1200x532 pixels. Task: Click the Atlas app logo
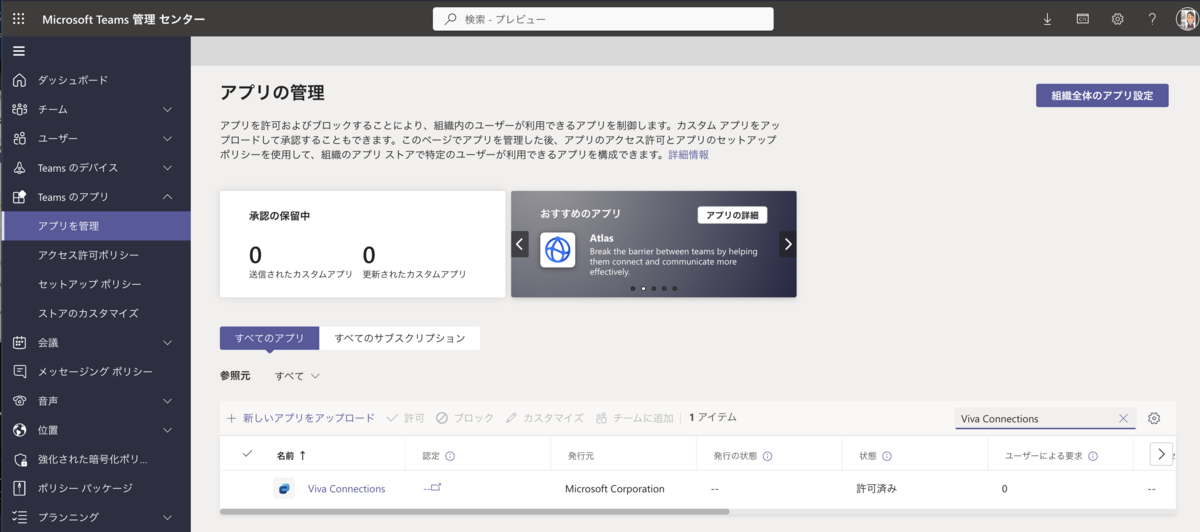point(557,250)
